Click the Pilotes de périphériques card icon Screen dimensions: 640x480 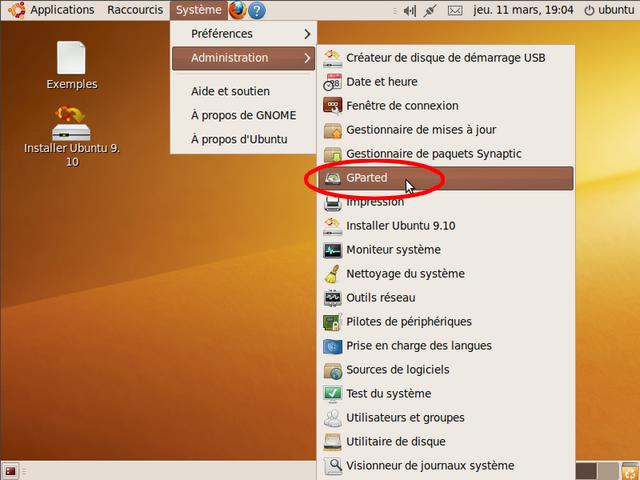[x=332, y=322]
